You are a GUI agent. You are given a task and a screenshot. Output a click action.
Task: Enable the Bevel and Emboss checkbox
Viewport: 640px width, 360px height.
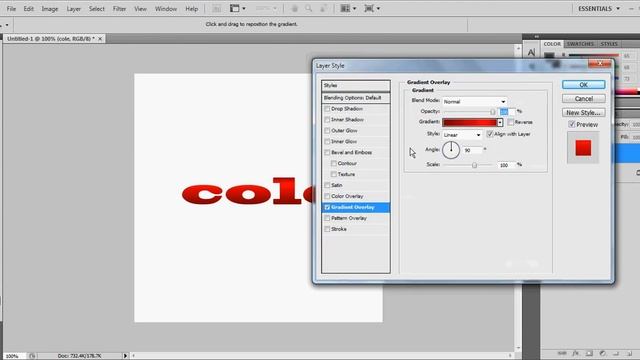pos(327,152)
